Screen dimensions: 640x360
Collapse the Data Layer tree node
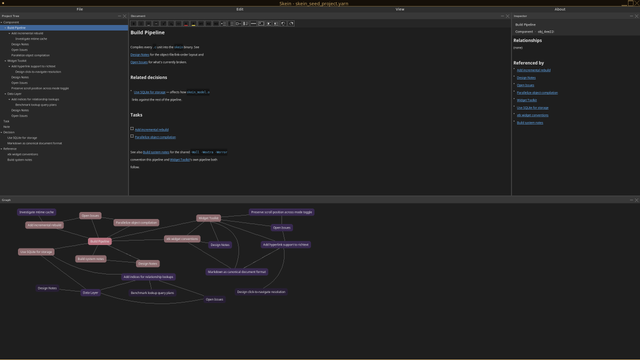click(x=5, y=94)
